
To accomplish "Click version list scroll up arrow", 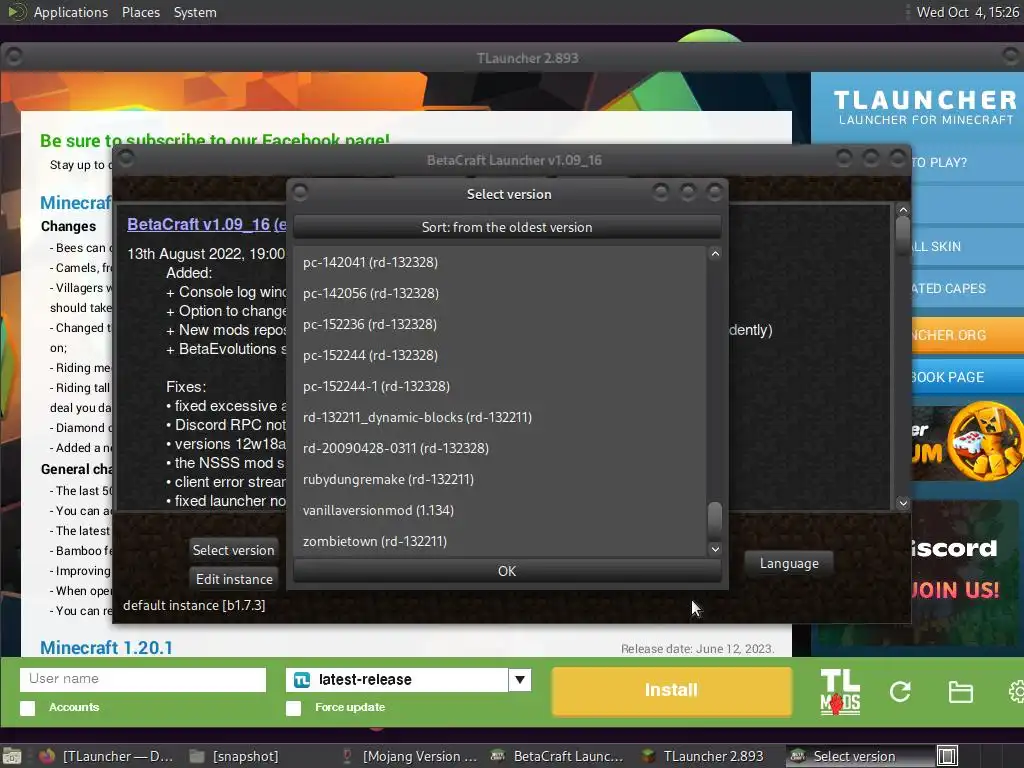I will pos(715,254).
